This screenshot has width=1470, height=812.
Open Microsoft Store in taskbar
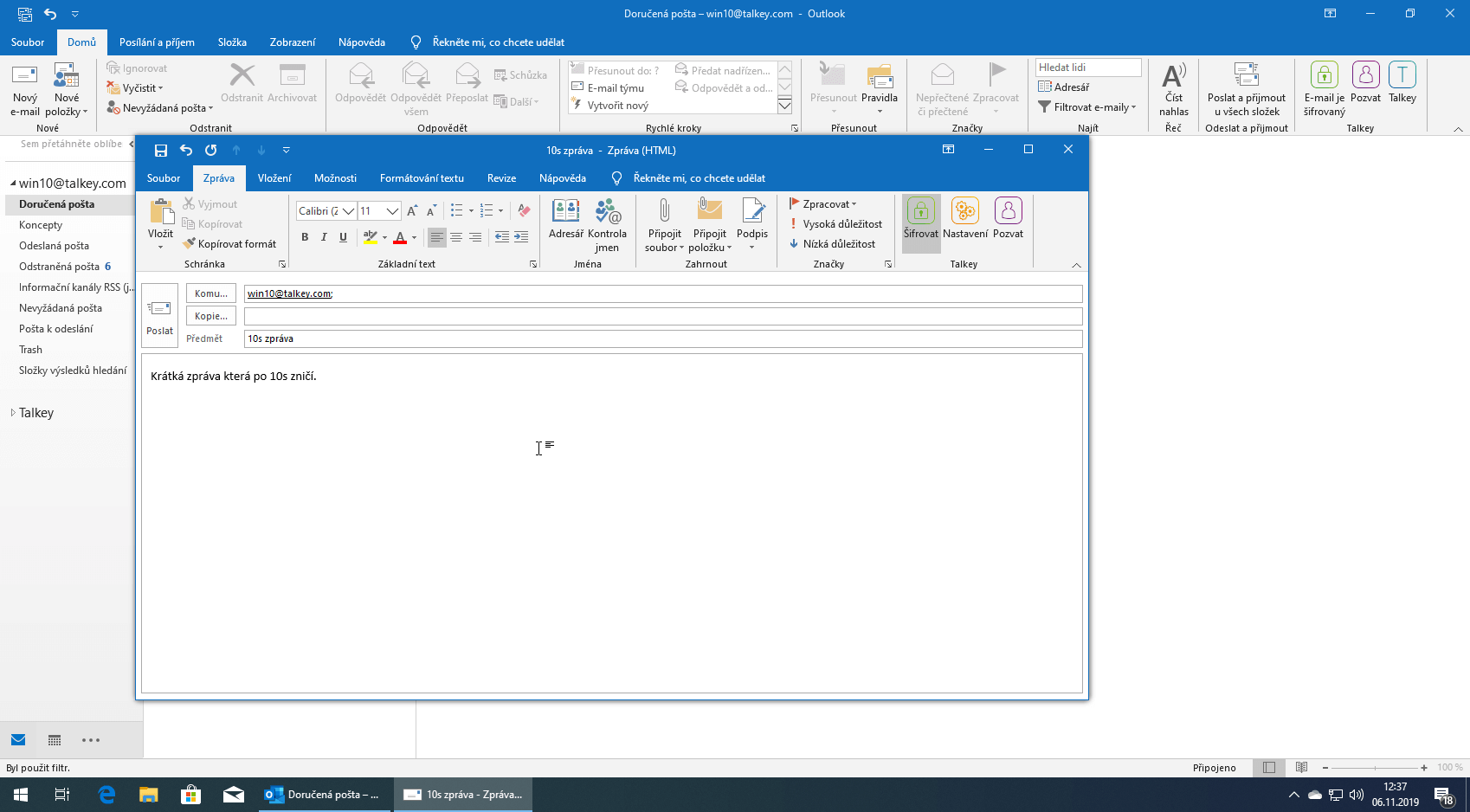190,794
